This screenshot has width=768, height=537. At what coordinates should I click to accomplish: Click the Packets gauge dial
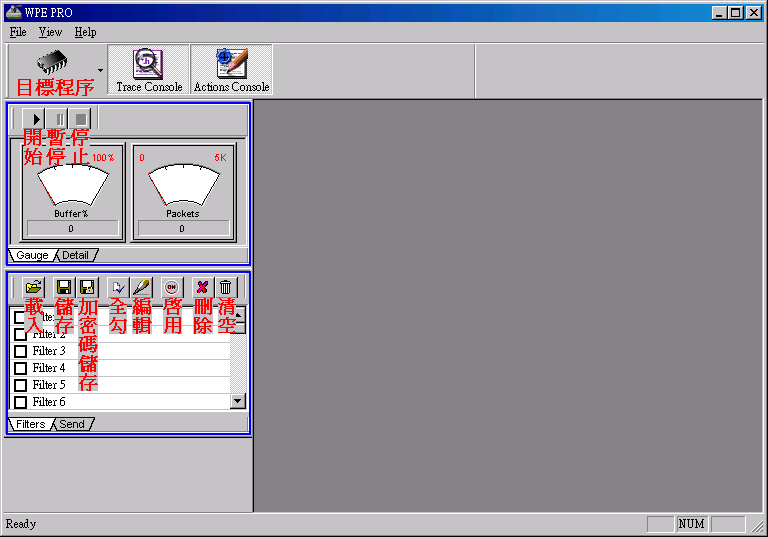coord(184,185)
